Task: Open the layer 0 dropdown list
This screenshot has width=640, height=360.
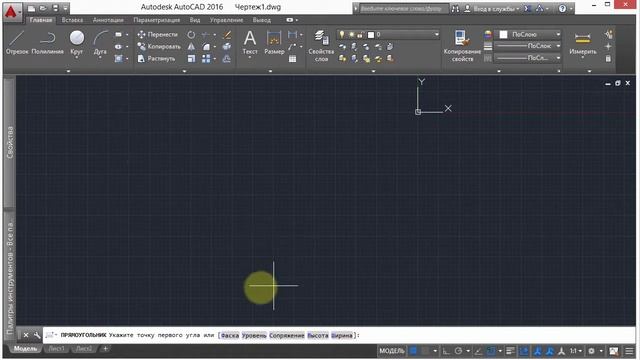Action: [x=436, y=35]
